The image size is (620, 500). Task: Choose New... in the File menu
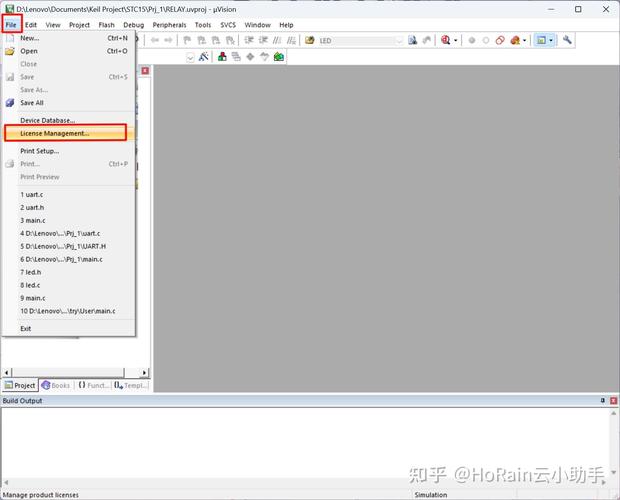tap(69, 38)
